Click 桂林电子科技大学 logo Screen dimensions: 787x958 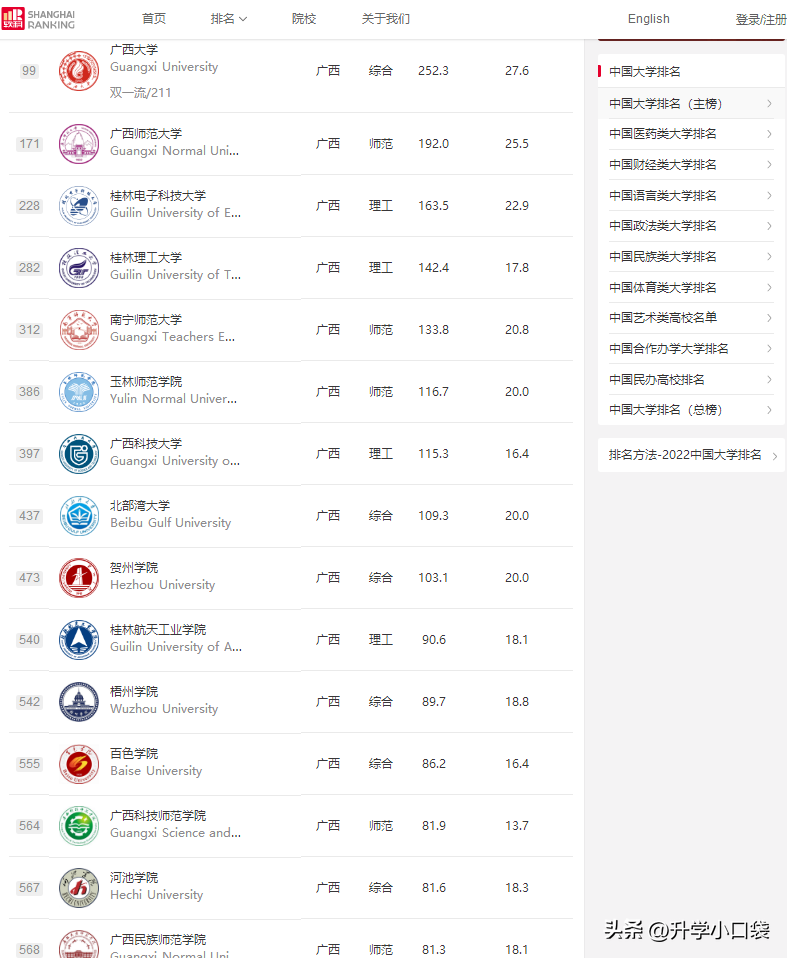tap(79, 206)
